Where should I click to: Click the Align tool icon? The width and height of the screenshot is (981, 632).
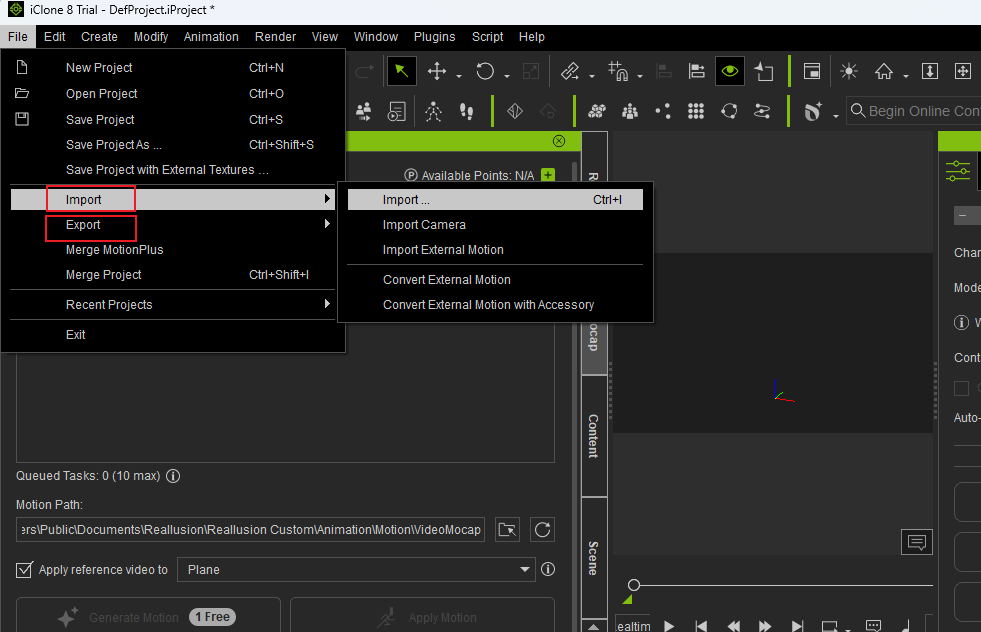pyautogui.click(x=696, y=71)
